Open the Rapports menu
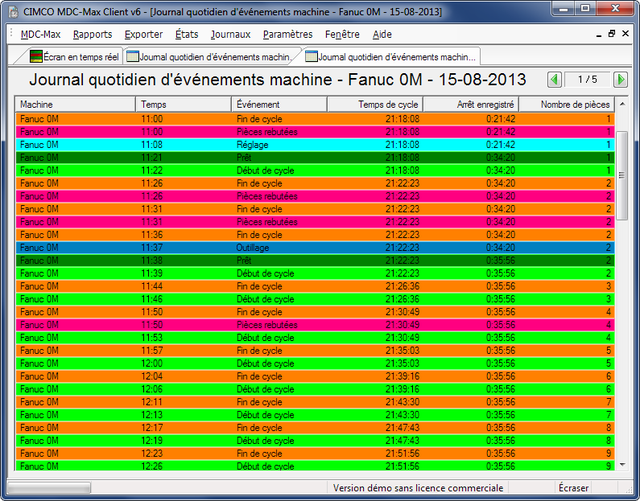 click(92, 34)
